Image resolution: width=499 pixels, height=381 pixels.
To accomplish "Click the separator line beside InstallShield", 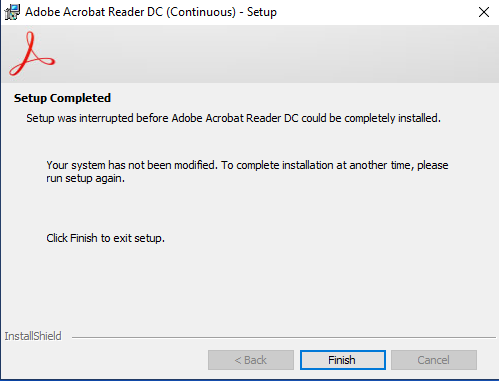I will point(284,337).
